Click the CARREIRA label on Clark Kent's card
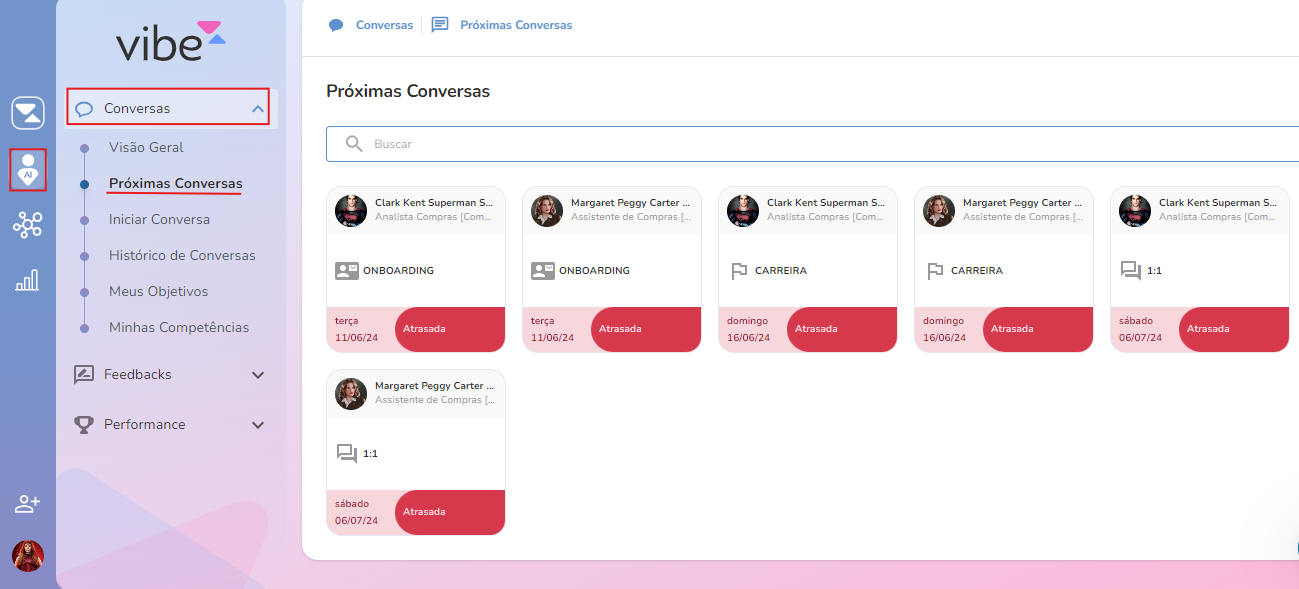1299x589 pixels. coord(781,271)
